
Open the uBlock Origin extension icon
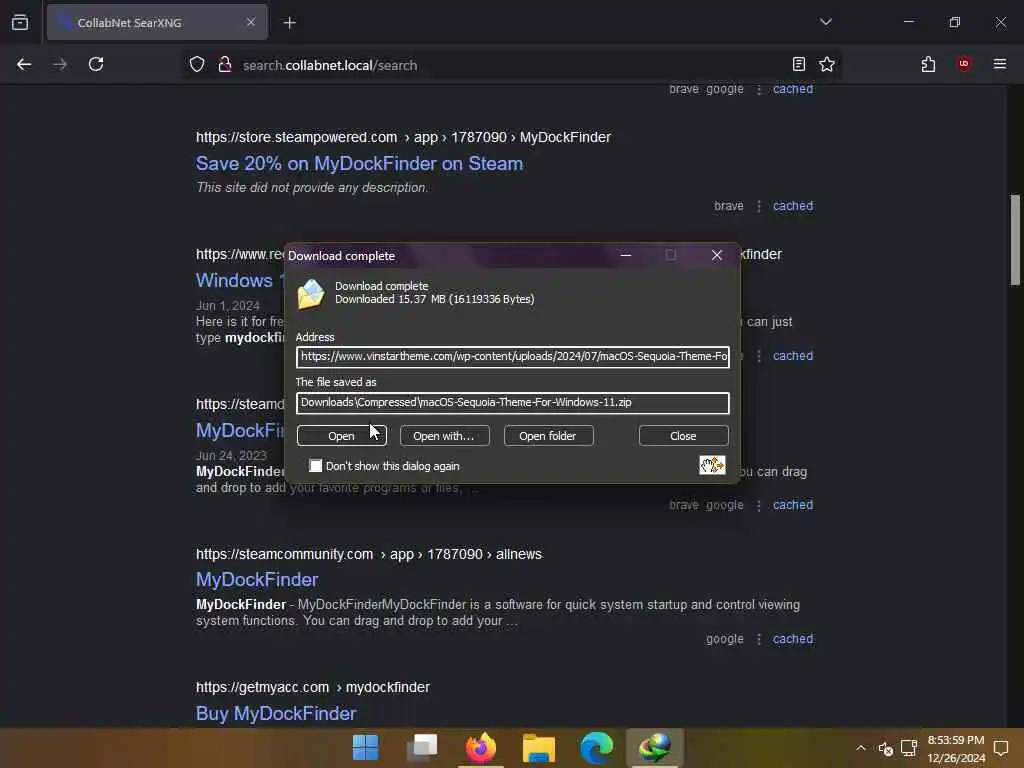(964, 64)
